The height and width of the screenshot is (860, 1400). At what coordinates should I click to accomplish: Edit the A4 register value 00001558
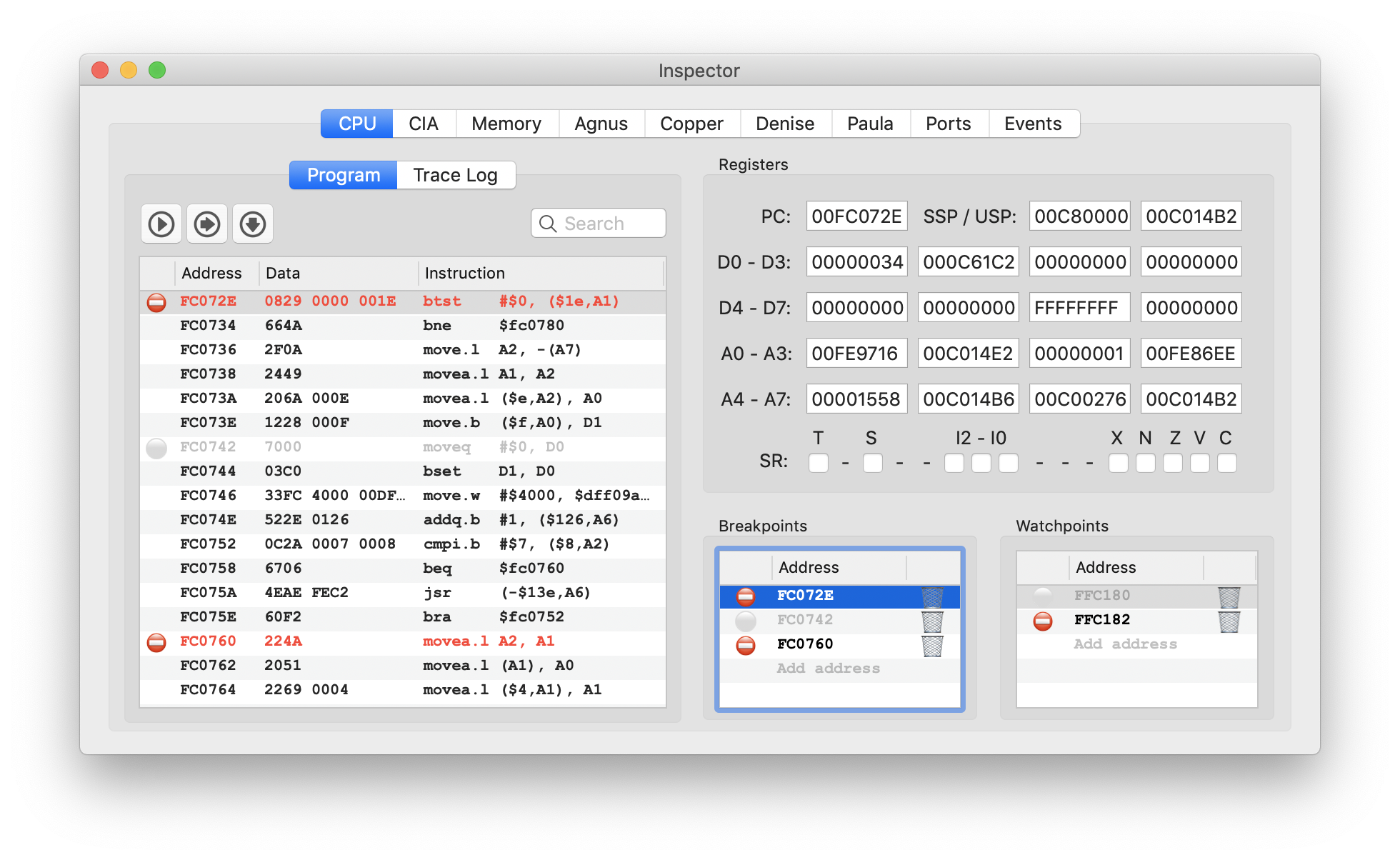pyautogui.click(x=856, y=399)
